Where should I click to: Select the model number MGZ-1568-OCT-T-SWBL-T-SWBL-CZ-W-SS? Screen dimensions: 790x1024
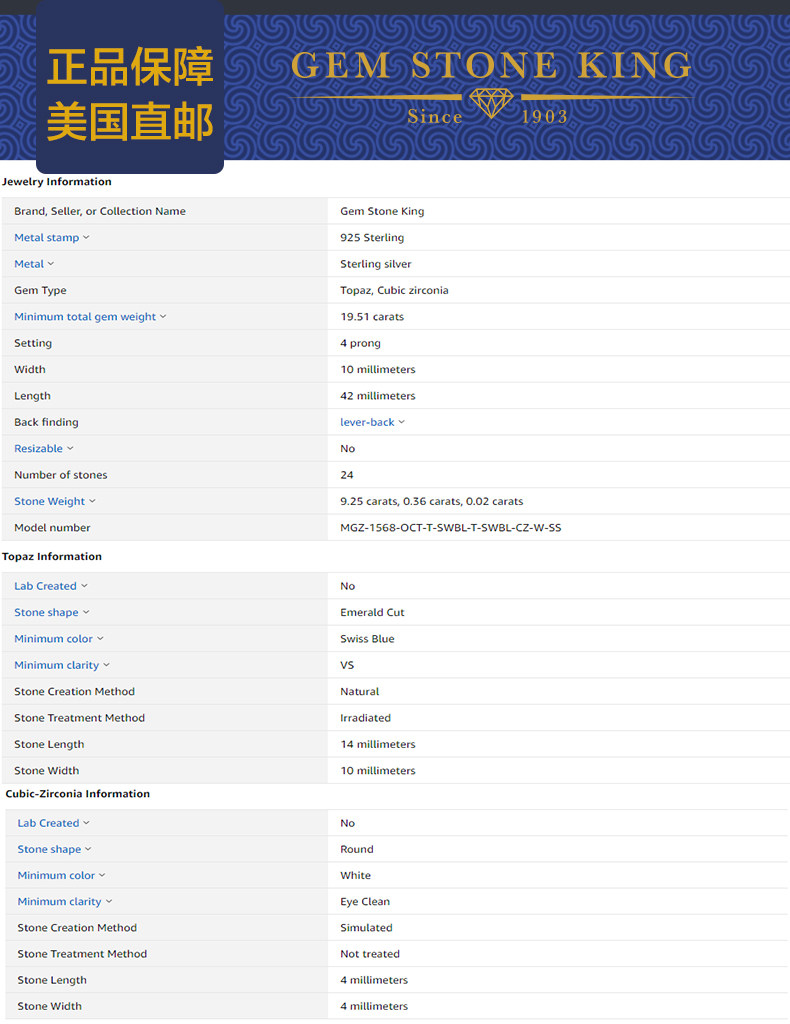450,528
